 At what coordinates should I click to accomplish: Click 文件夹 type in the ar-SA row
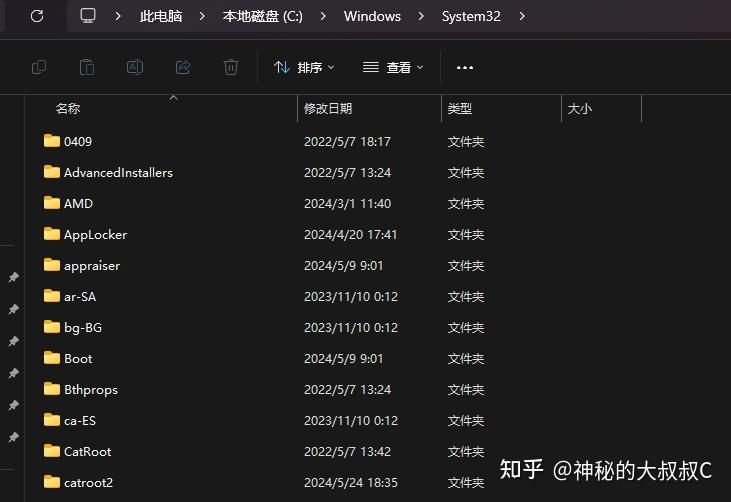coord(466,296)
